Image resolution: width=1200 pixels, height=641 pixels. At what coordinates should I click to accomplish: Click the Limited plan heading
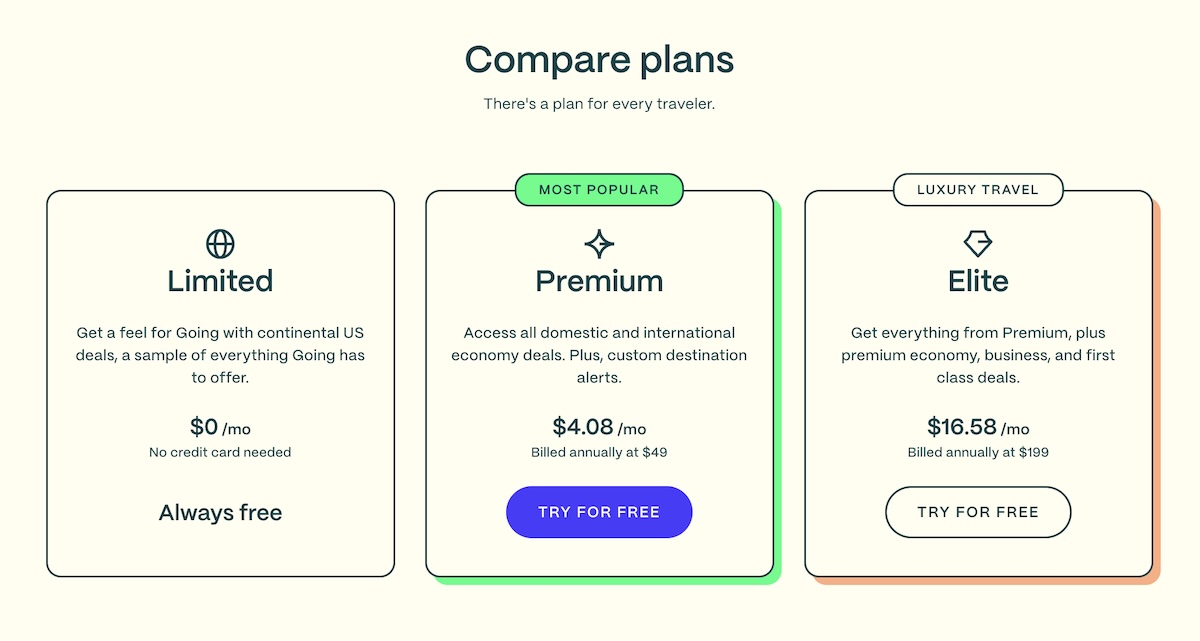click(x=220, y=281)
